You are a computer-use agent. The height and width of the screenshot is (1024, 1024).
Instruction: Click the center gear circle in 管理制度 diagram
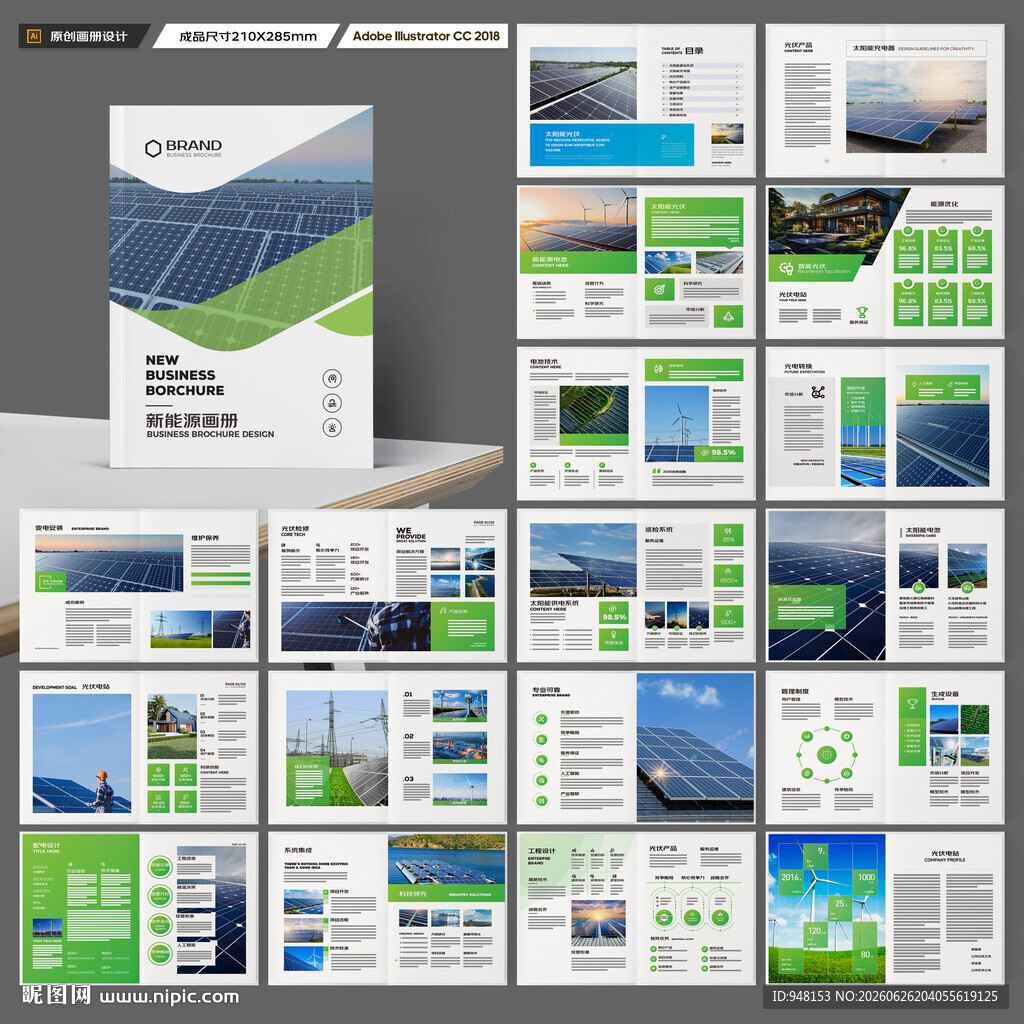(826, 755)
